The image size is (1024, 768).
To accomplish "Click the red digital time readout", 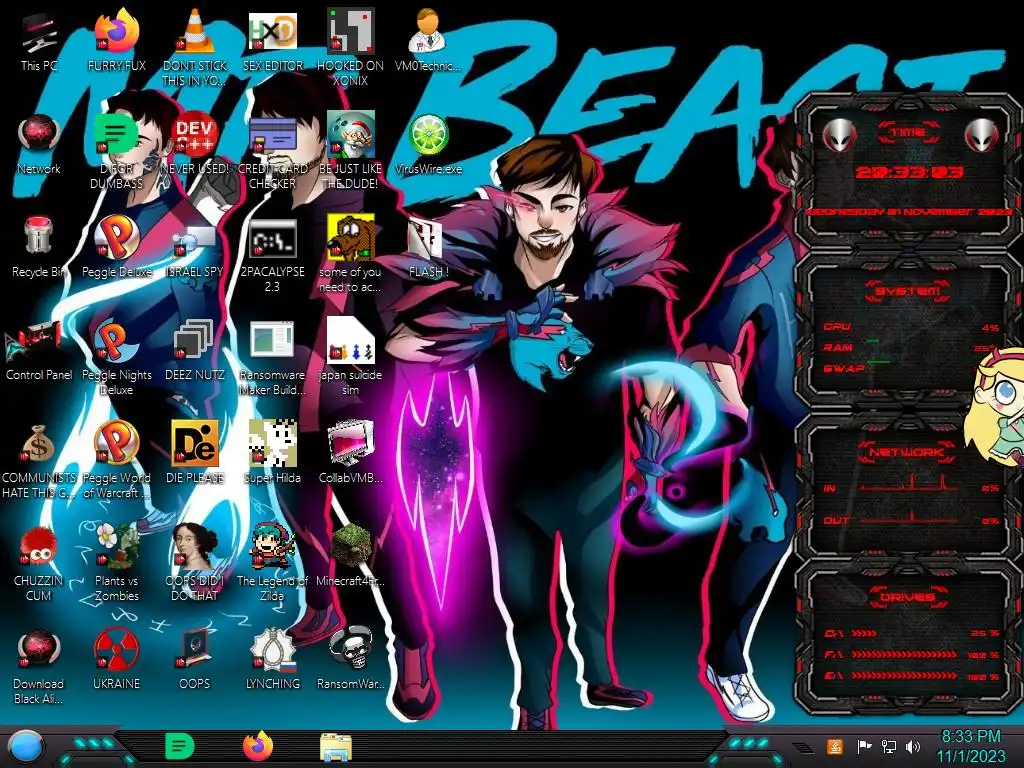I will (909, 172).
